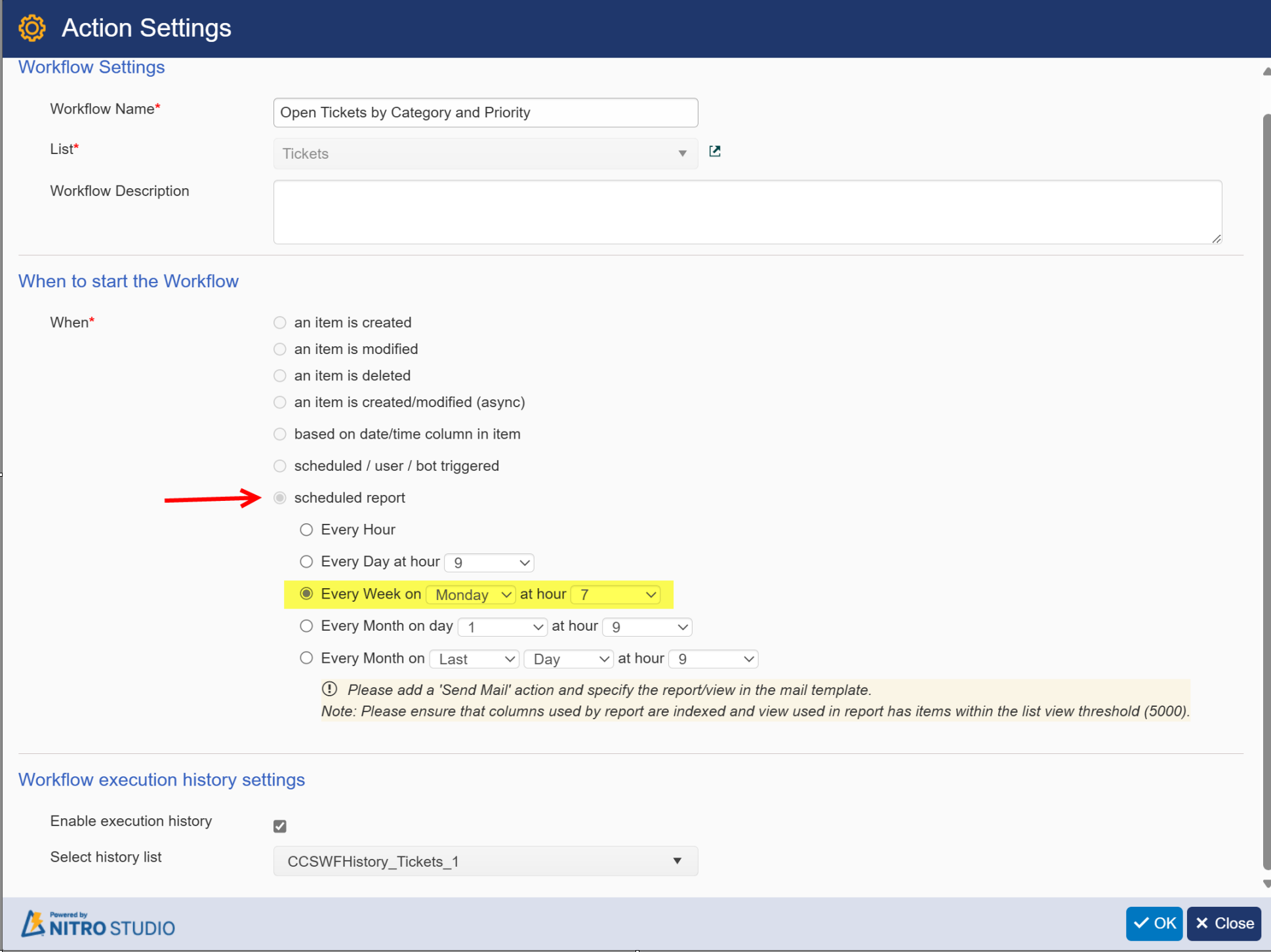
Task: Toggle the Enable execution history checkbox
Action: pyautogui.click(x=280, y=826)
